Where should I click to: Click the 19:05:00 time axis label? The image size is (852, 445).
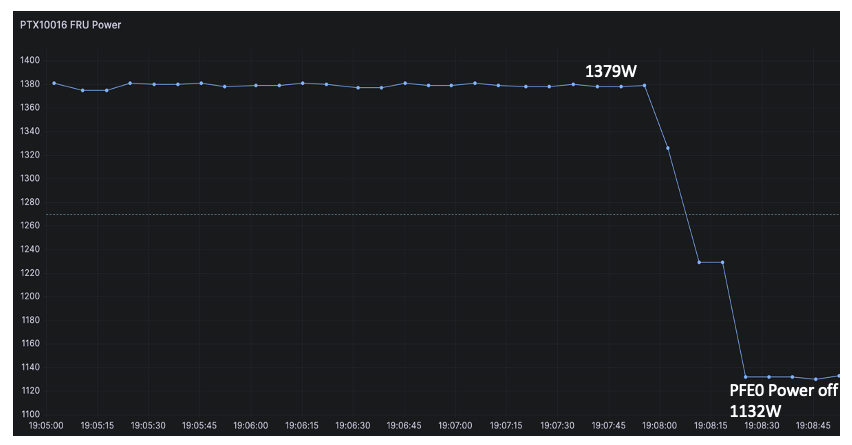coord(46,425)
